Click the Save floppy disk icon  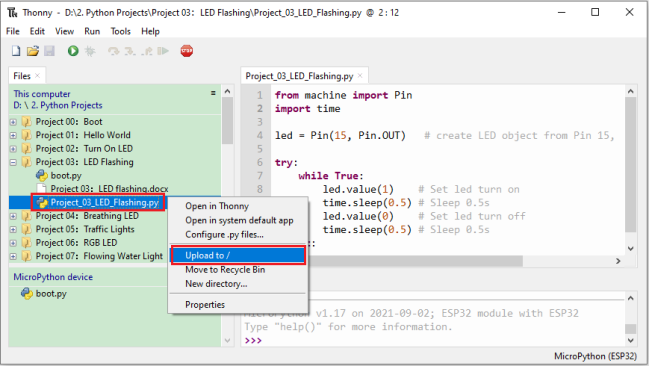49,51
